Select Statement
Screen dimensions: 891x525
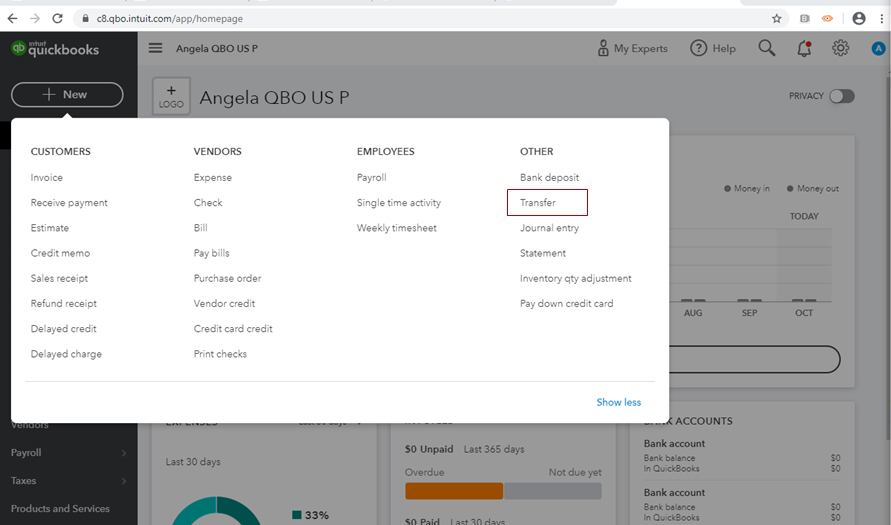click(543, 253)
